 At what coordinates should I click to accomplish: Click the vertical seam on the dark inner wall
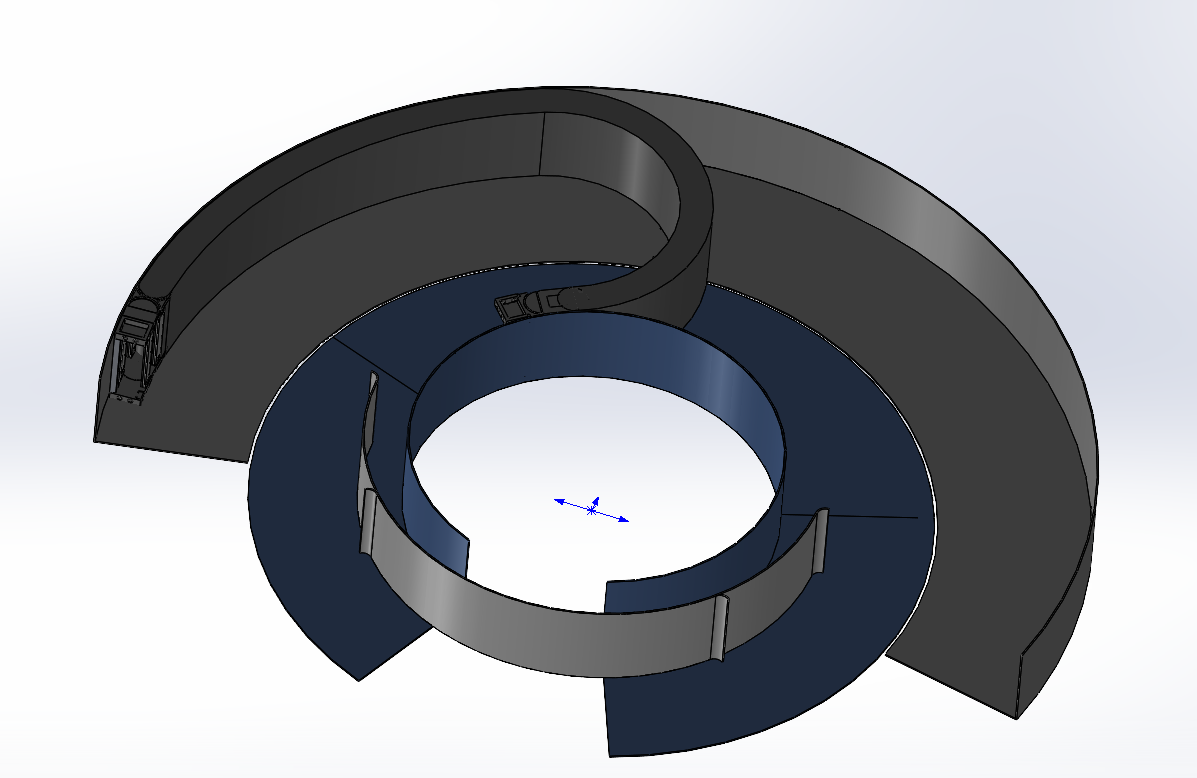541,143
